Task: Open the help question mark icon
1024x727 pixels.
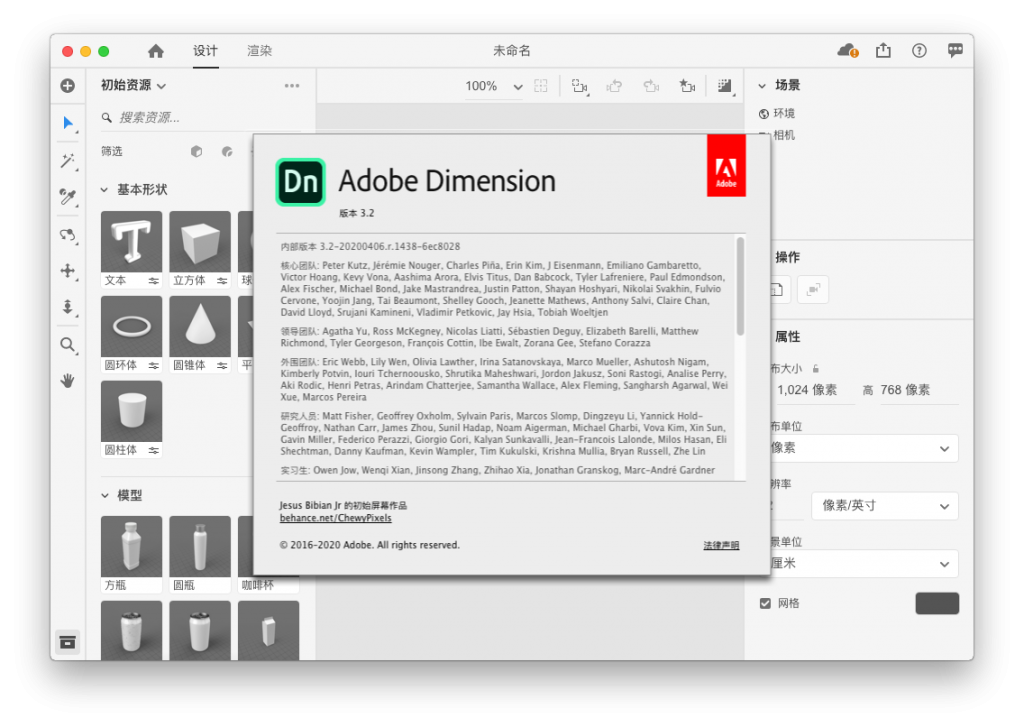Action: (919, 50)
